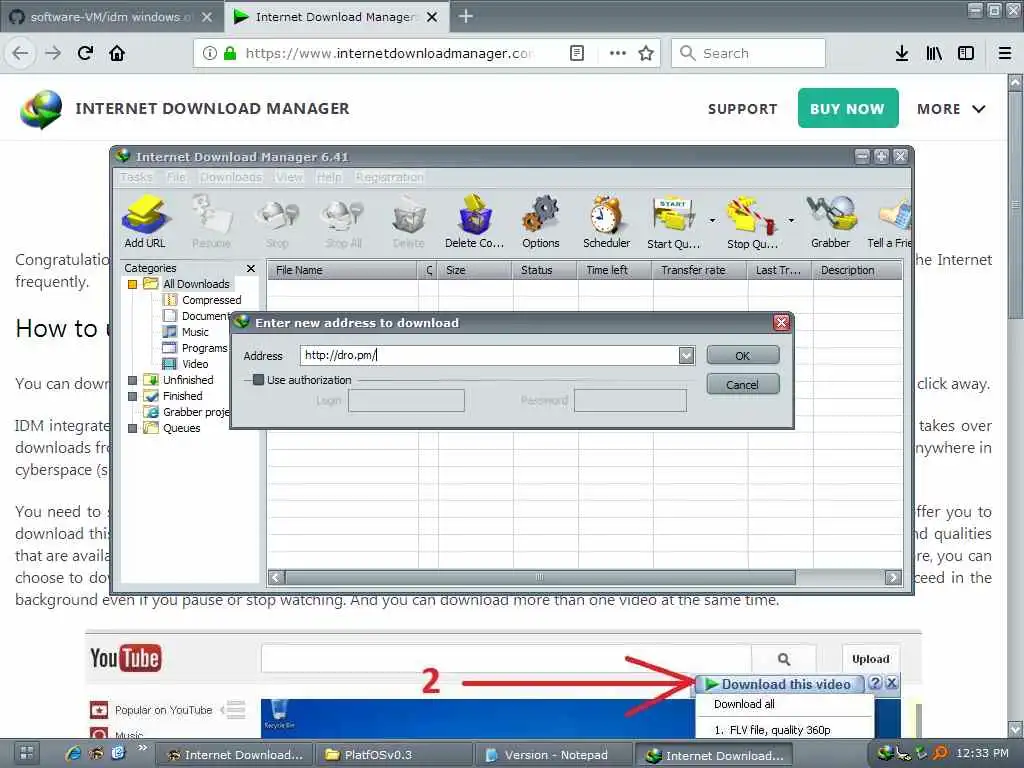1024x768 pixels.
Task: Click the Delete trash toolbar icon
Action: pos(409,222)
